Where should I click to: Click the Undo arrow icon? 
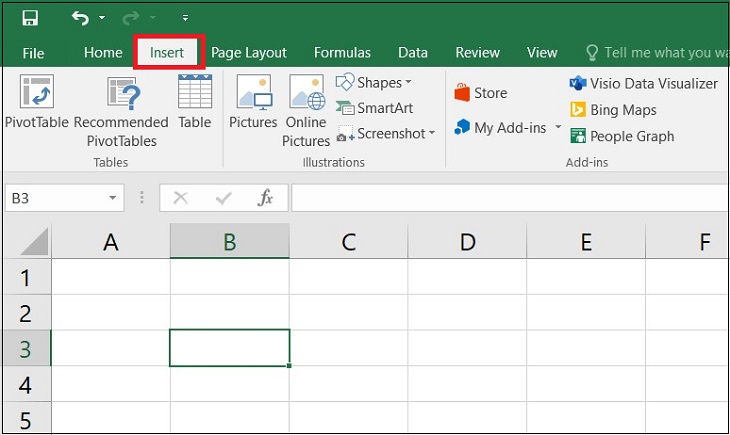point(80,18)
